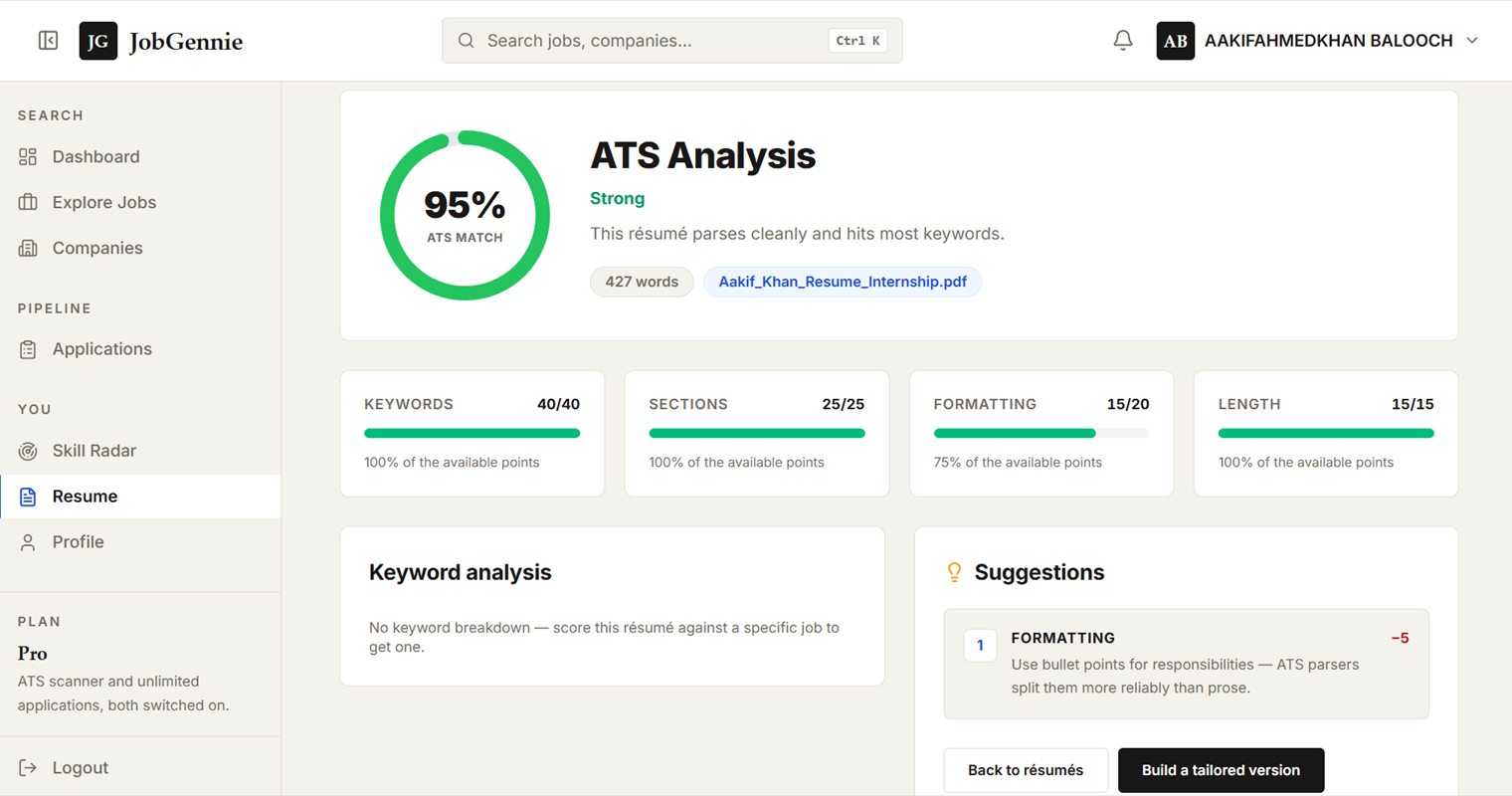Click the Applications clipboard icon
The width and height of the screenshot is (1512, 796).
28,349
